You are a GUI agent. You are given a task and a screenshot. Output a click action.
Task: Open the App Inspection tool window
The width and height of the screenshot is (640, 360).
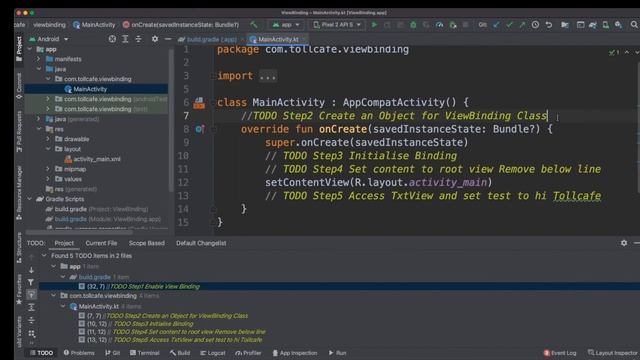click(x=295, y=353)
